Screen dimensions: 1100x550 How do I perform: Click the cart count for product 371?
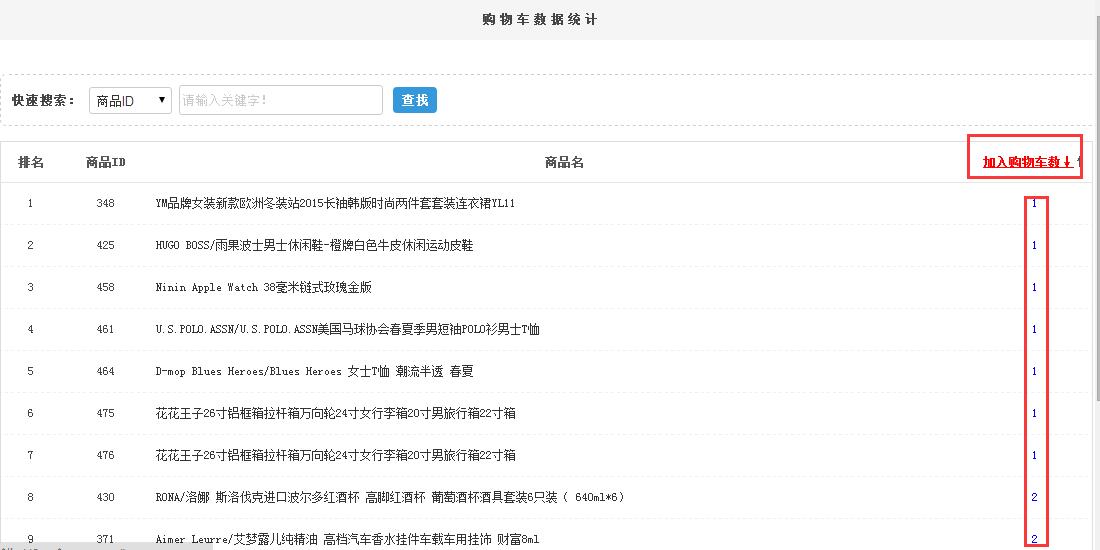tap(1034, 539)
